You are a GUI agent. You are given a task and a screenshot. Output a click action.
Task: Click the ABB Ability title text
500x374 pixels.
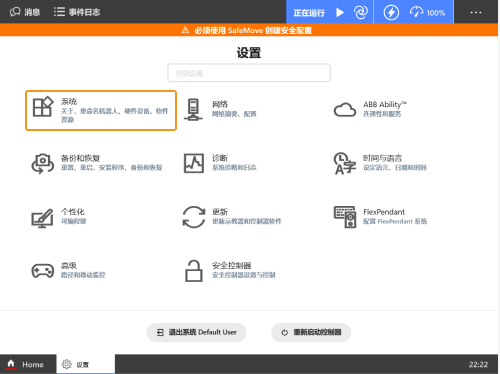385,104
